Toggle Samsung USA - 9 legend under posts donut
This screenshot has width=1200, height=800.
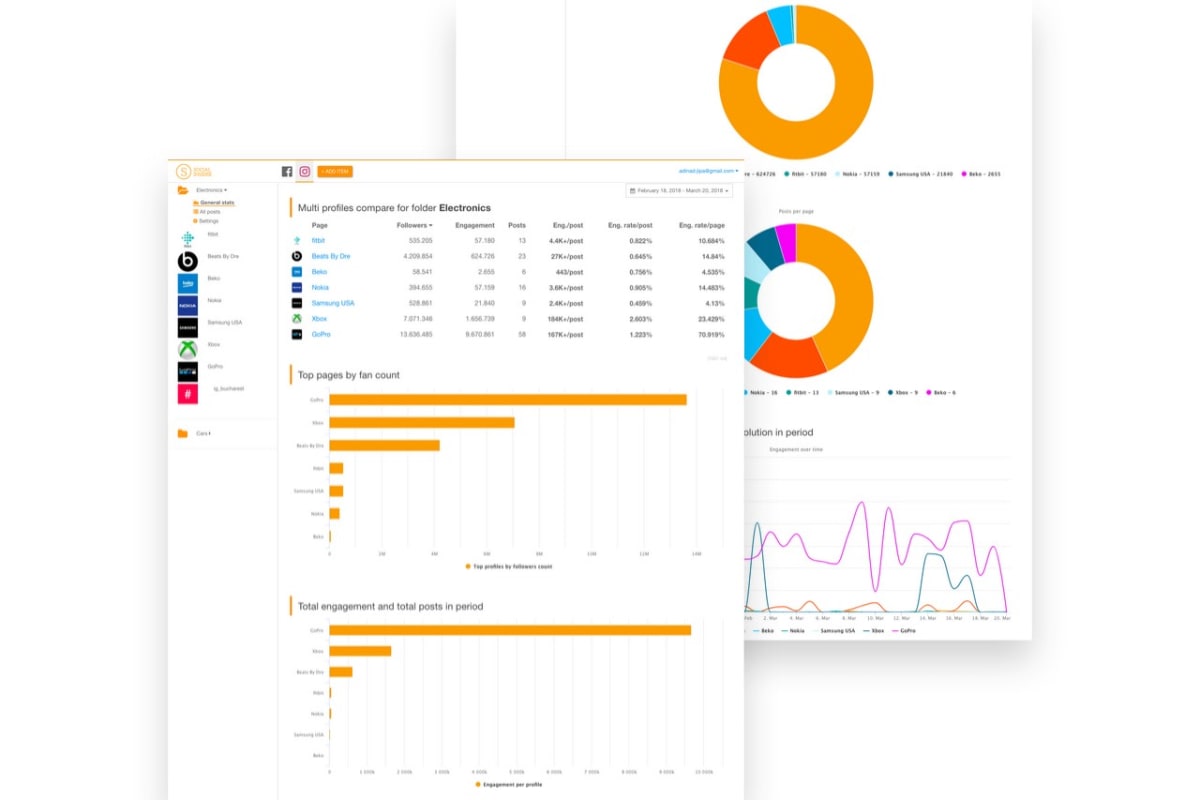(852, 392)
